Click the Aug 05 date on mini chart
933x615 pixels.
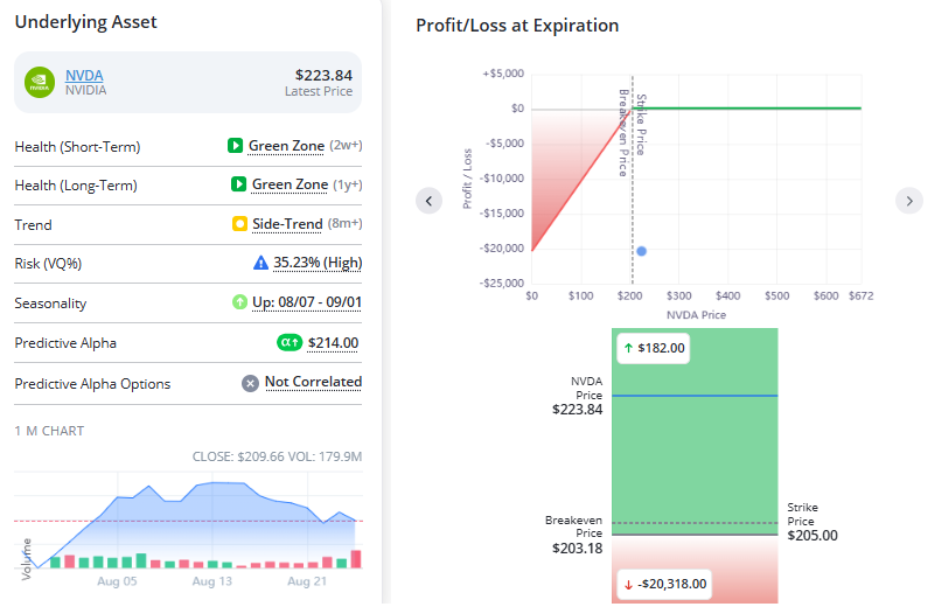pos(117,581)
